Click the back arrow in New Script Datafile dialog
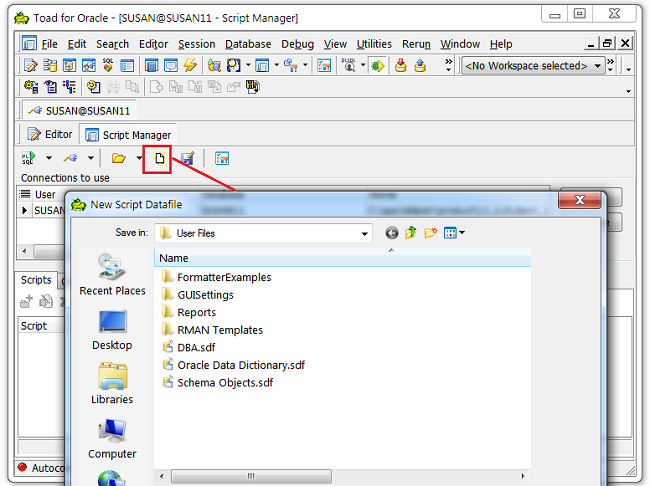Image resolution: width=650 pixels, height=486 pixels. pos(392,233)
